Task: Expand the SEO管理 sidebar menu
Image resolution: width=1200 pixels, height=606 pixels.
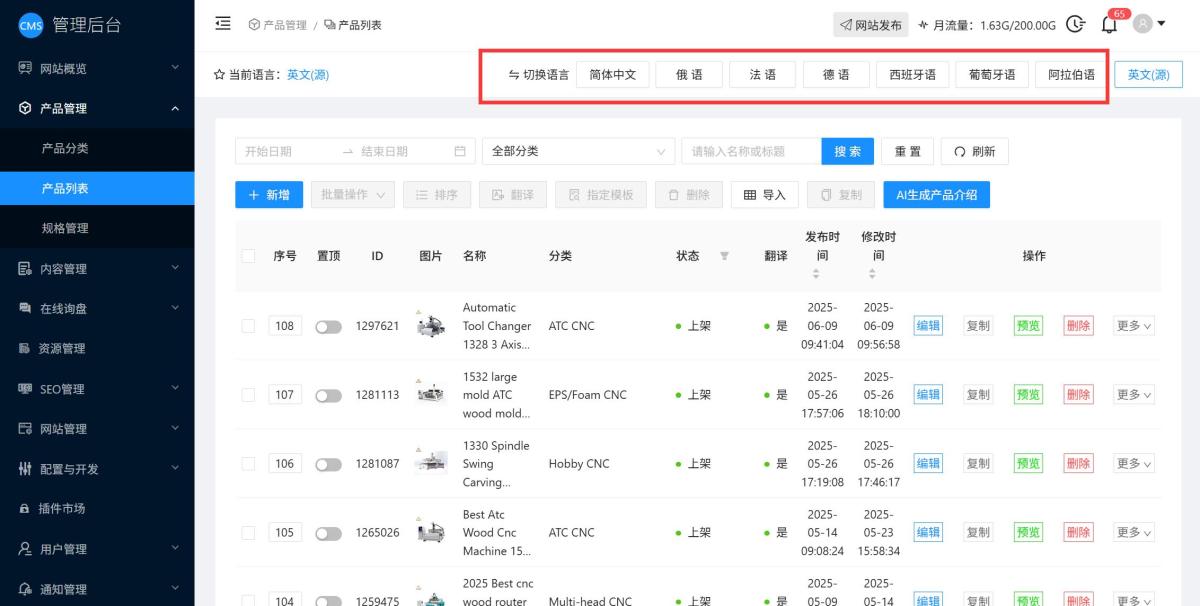Action: click(x=97, y=389)
